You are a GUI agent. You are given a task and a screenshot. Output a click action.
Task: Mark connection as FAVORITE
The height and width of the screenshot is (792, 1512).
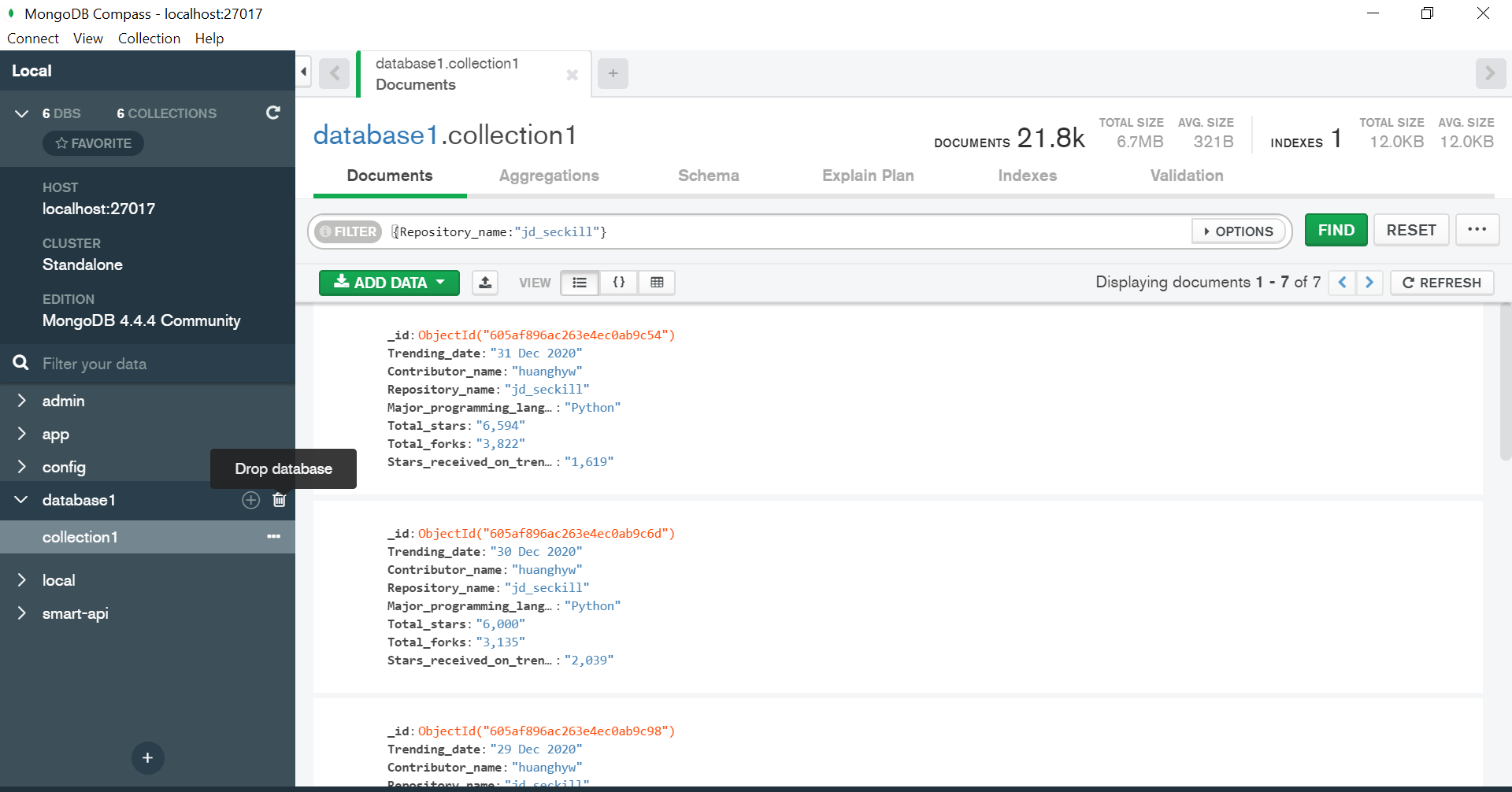pos(93,143)
